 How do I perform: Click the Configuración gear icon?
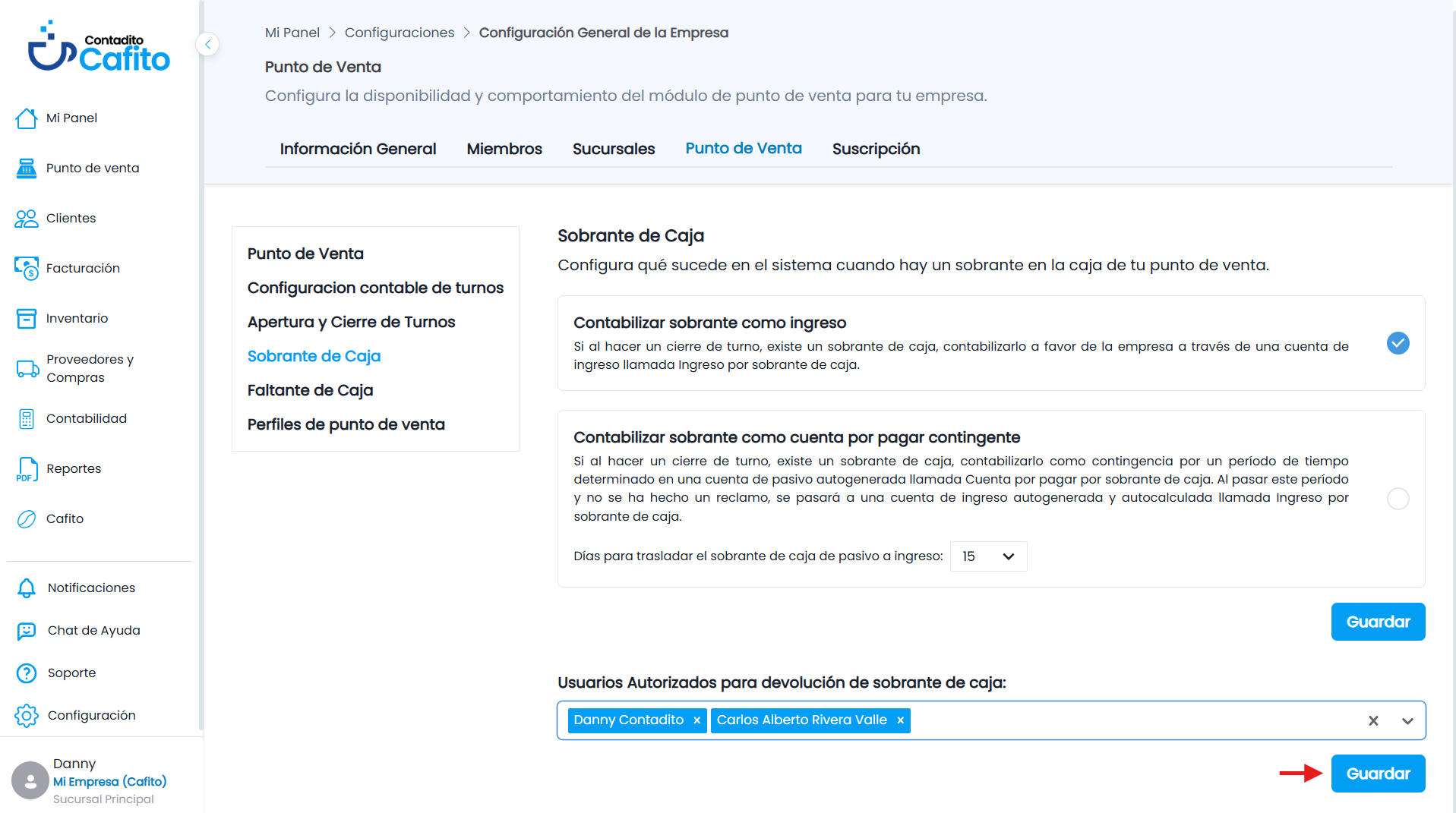(x=27, y=716)
